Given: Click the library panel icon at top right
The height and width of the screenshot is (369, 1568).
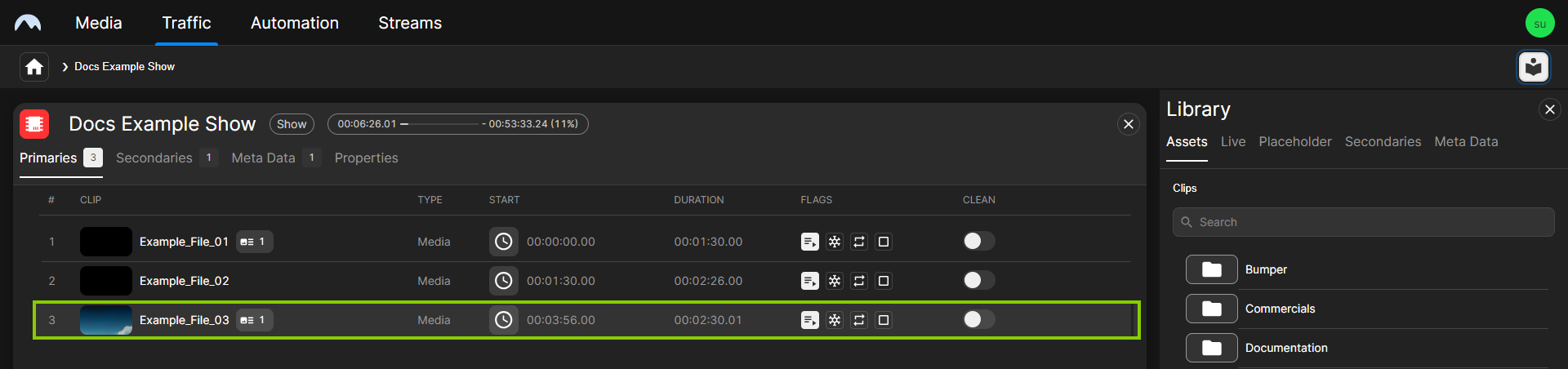Looking at the screenshot, I should point(1533,67).
